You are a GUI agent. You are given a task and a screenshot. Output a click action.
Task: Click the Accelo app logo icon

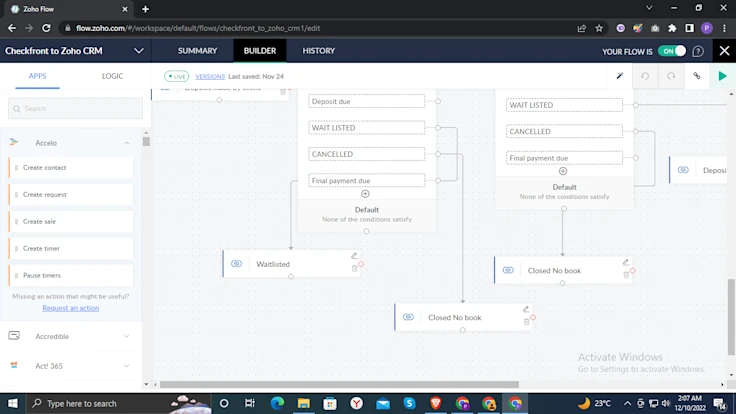14,142
